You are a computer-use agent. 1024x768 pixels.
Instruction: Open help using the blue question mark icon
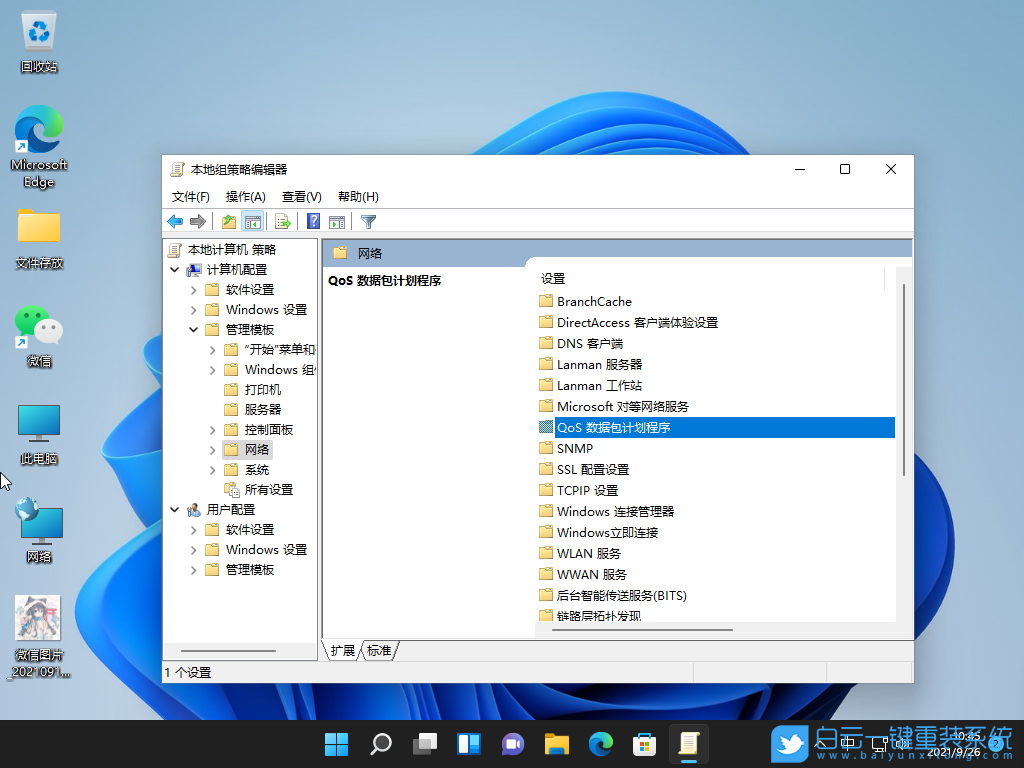[x=311, y=221]
